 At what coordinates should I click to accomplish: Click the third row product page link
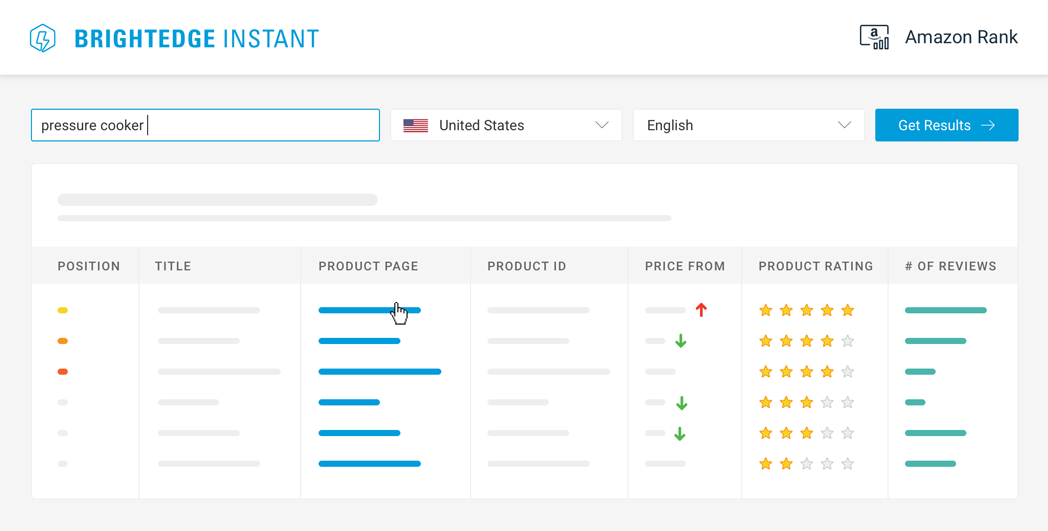click(379, 372)
